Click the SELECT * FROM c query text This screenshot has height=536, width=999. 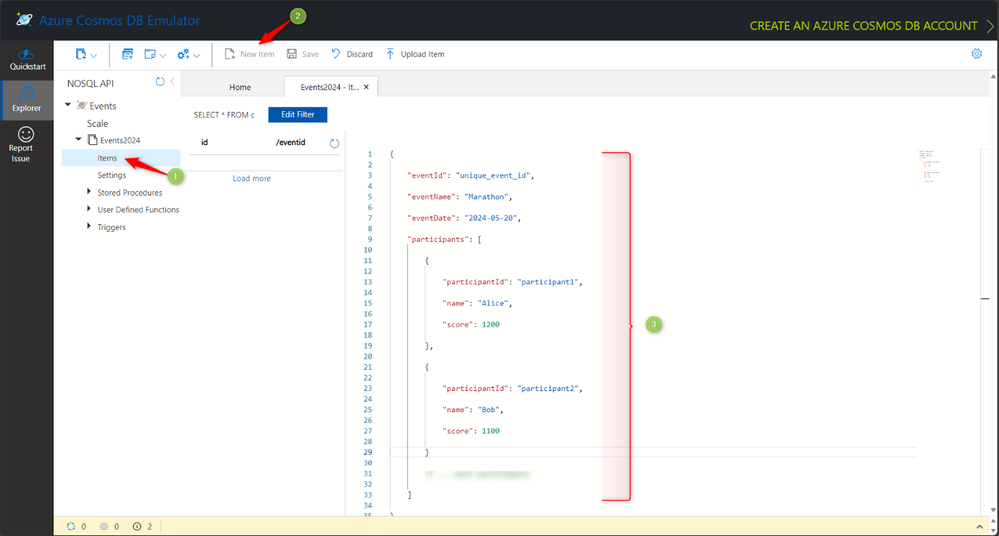click(x=224, y=115)
